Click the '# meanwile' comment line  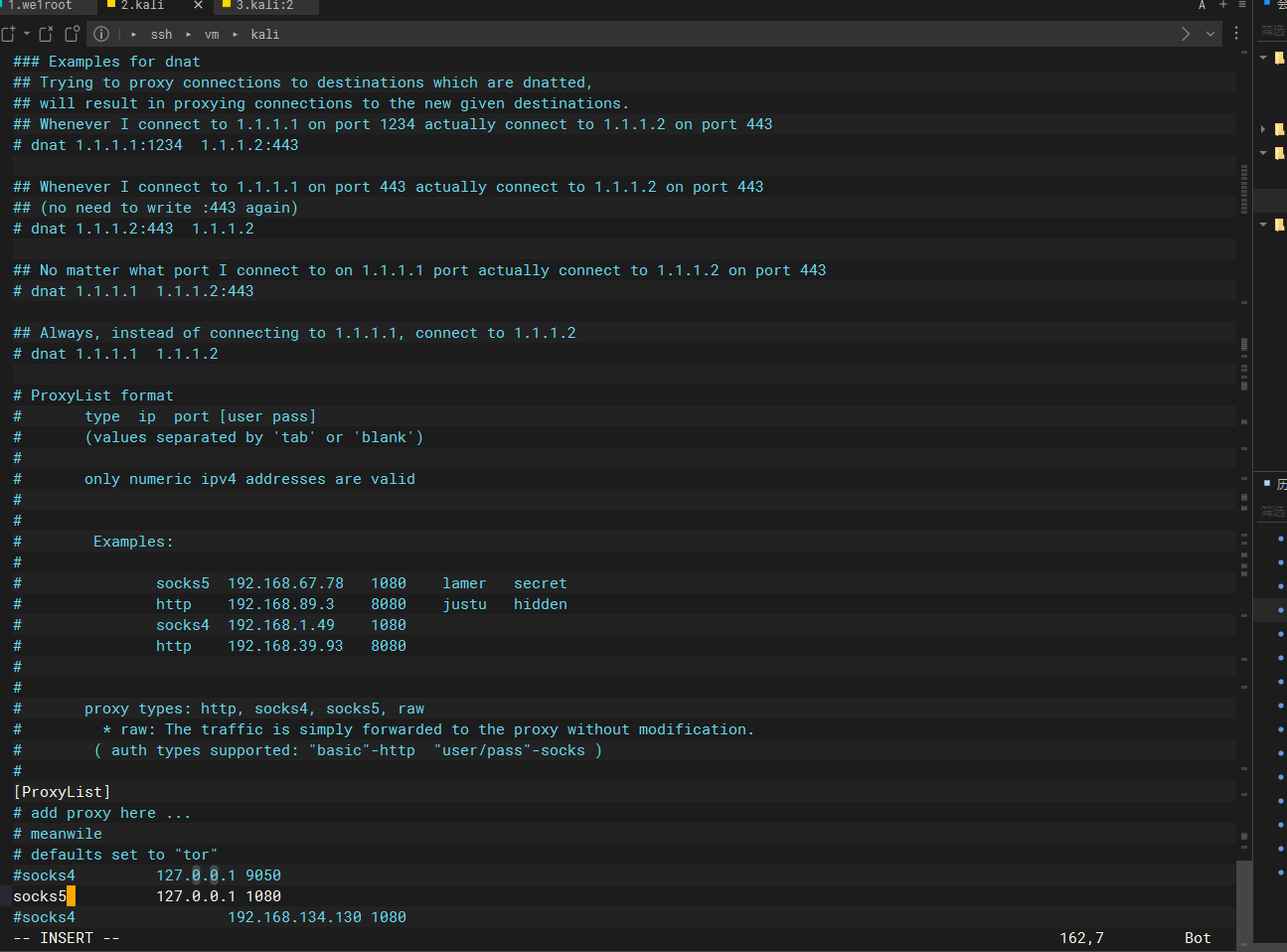pyautogui.click(x=58, y=834)
